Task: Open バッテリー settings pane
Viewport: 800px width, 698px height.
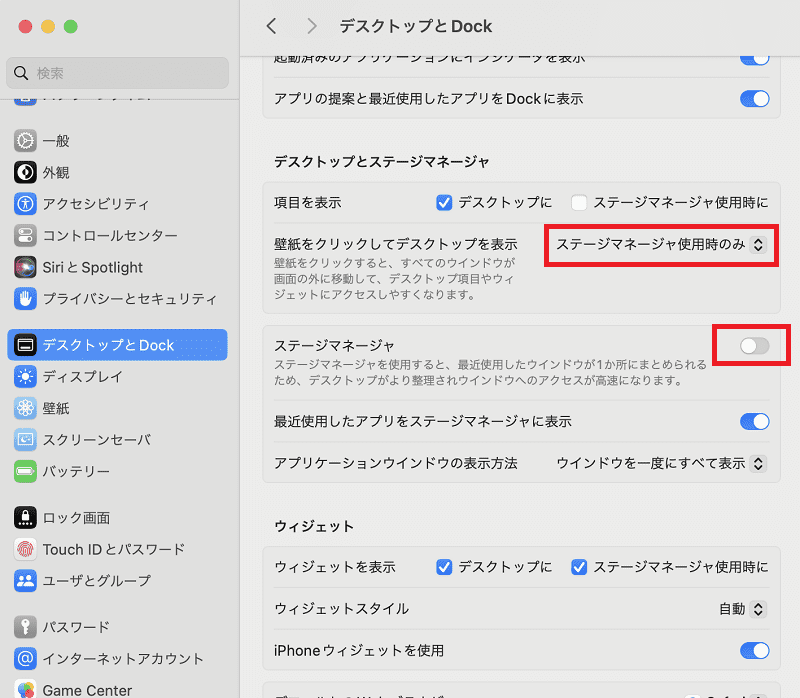Action: click(x=117, y=471)
